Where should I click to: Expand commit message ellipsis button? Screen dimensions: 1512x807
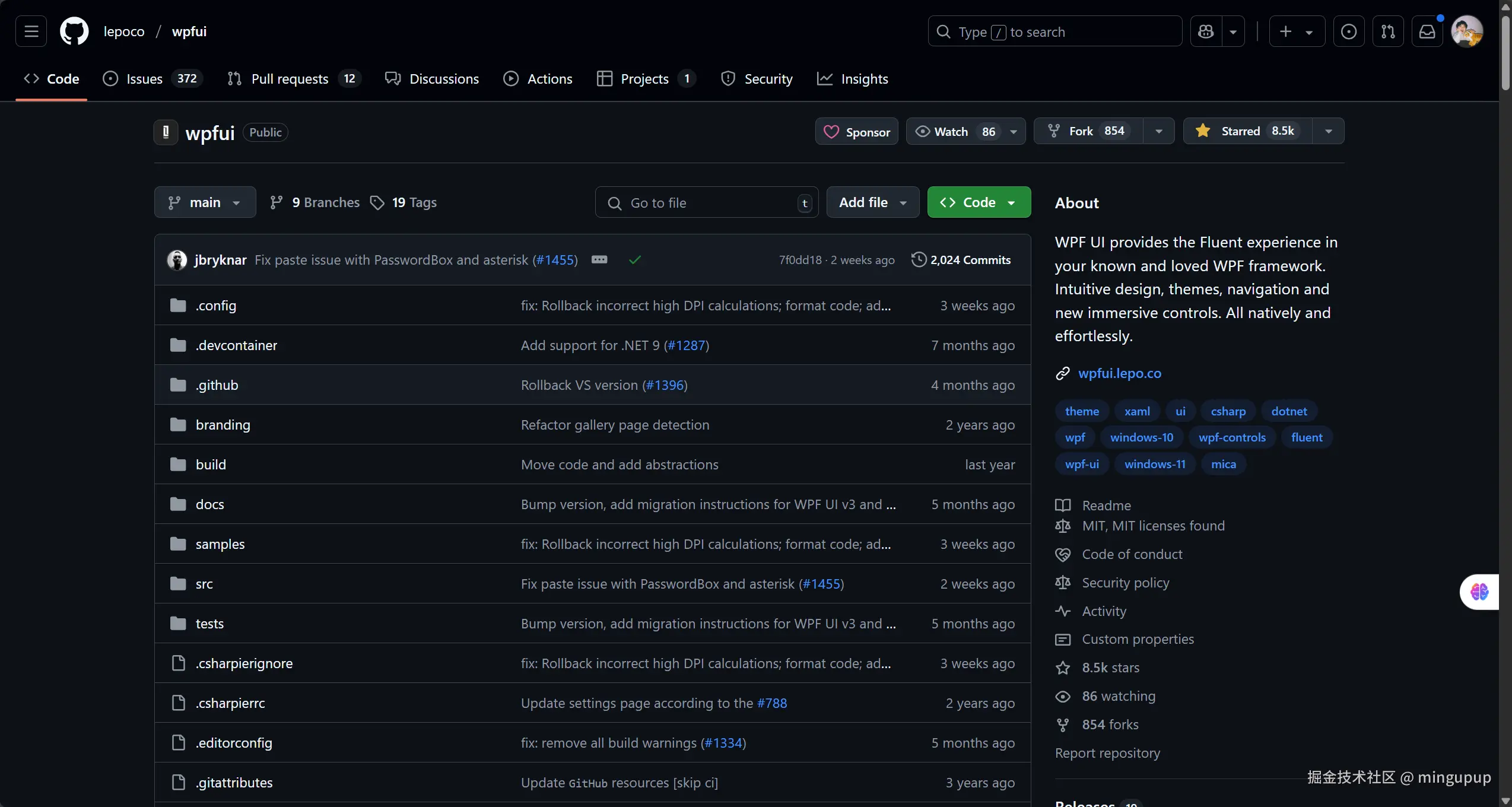599,260
